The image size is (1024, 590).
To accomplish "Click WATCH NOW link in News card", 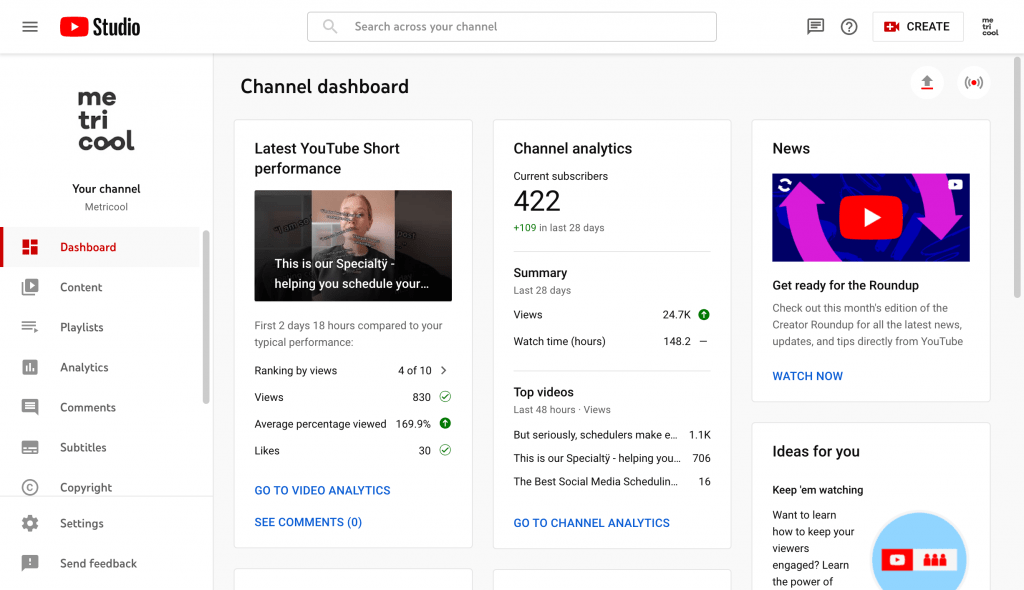I will [808, 376].
